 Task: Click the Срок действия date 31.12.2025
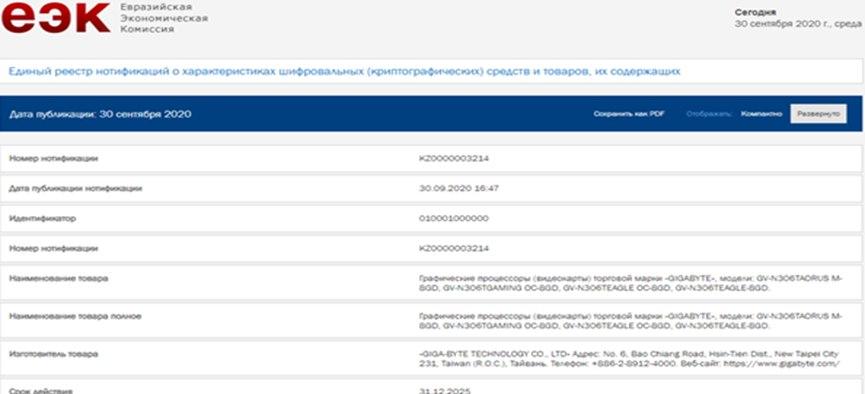pyautogui.click(x=445, y=391)
